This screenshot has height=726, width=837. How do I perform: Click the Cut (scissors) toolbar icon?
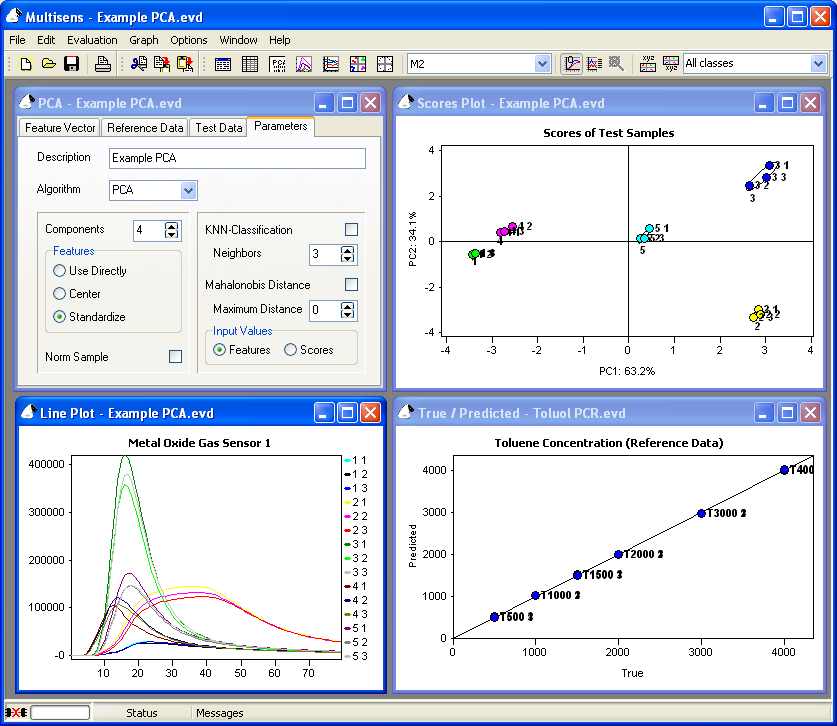(138, 64)
